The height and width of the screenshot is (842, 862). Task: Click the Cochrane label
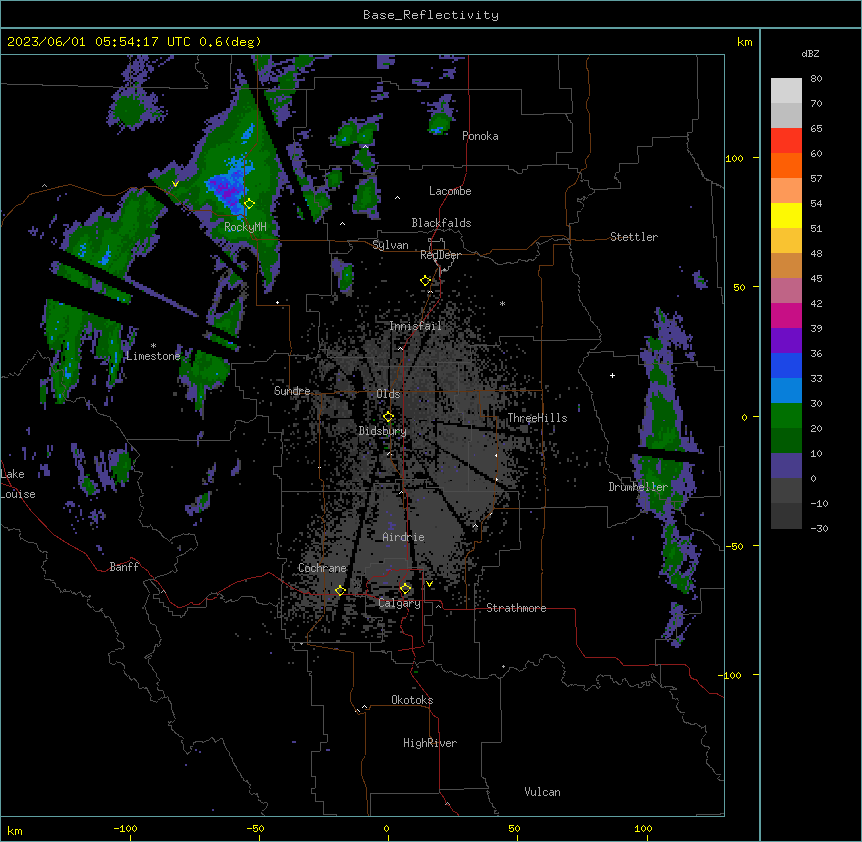(x=322, y=568)
